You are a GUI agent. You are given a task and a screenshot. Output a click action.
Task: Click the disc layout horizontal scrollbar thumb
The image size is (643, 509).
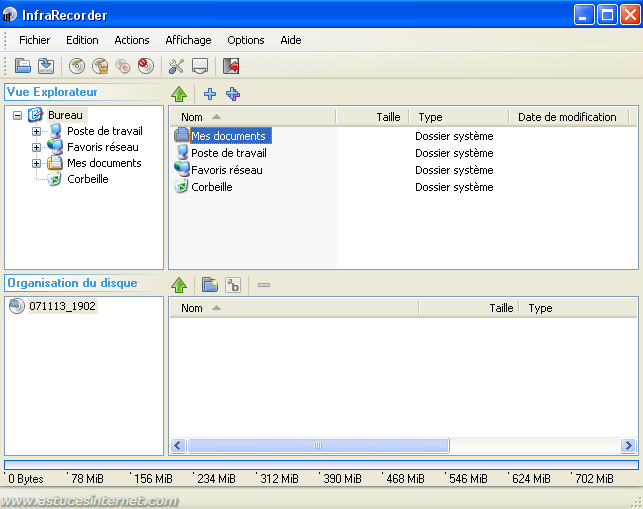[x=318, y=445]
